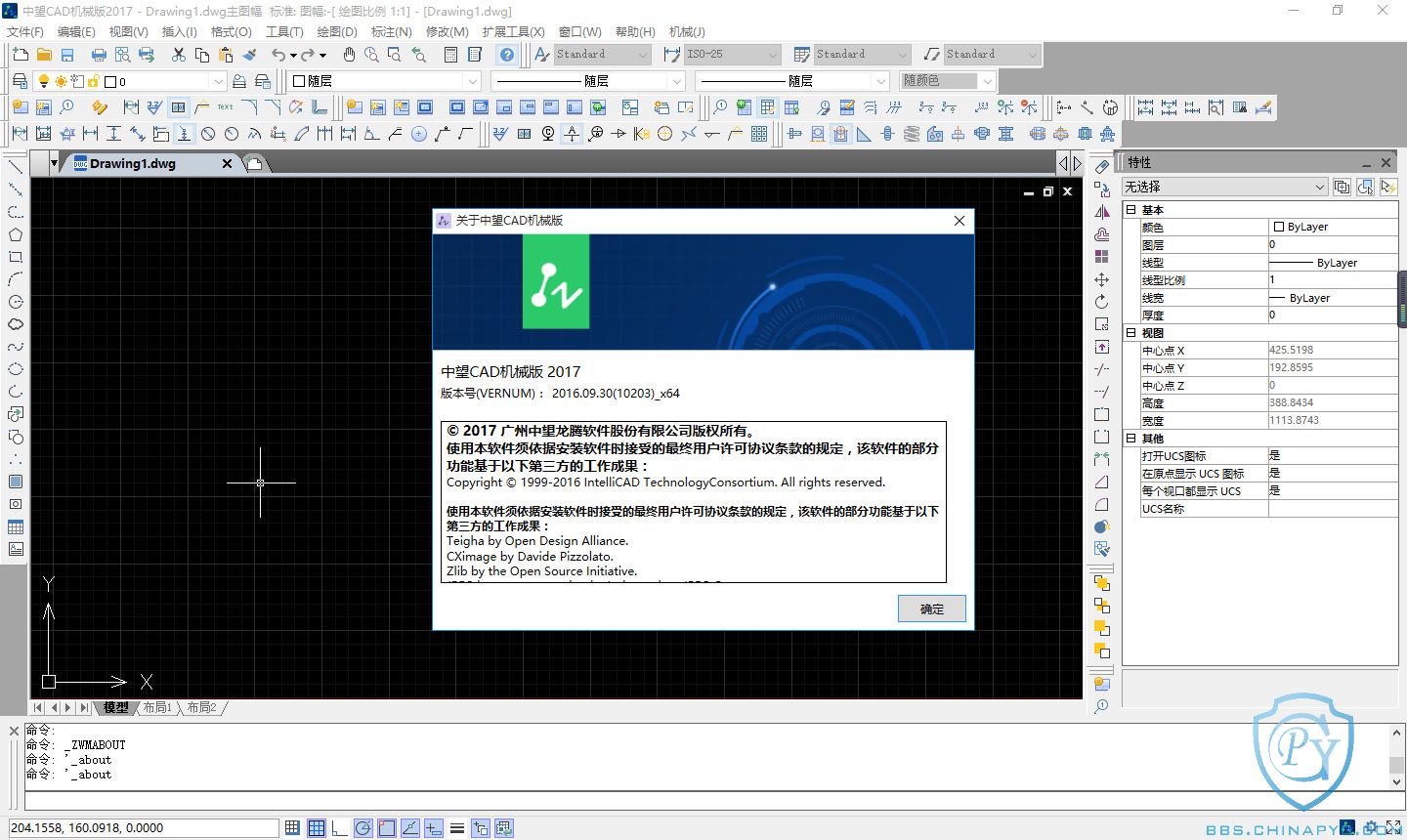This screenshot has height=840, width=1407.
Task: Open the ISO-25 dimension style dropdown
Action: [x=732, y=55]
